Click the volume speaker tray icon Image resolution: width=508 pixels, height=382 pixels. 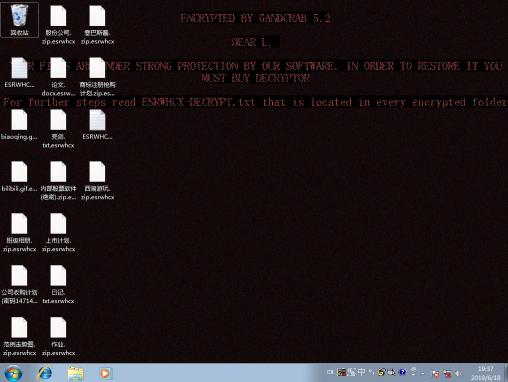(460, 373)
